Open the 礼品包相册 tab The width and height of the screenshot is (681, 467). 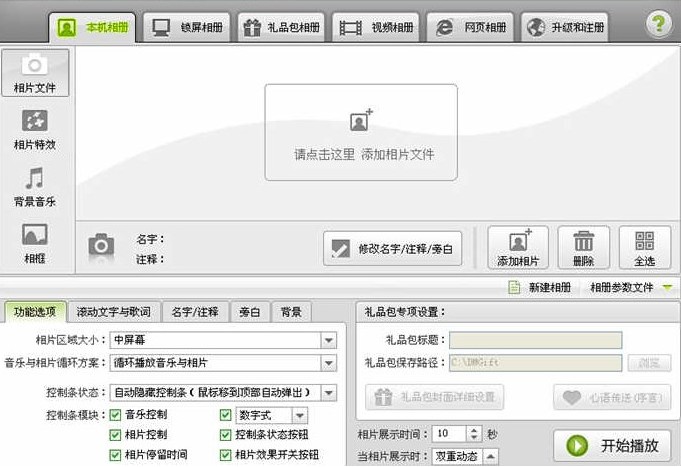(x=281, y=27)
